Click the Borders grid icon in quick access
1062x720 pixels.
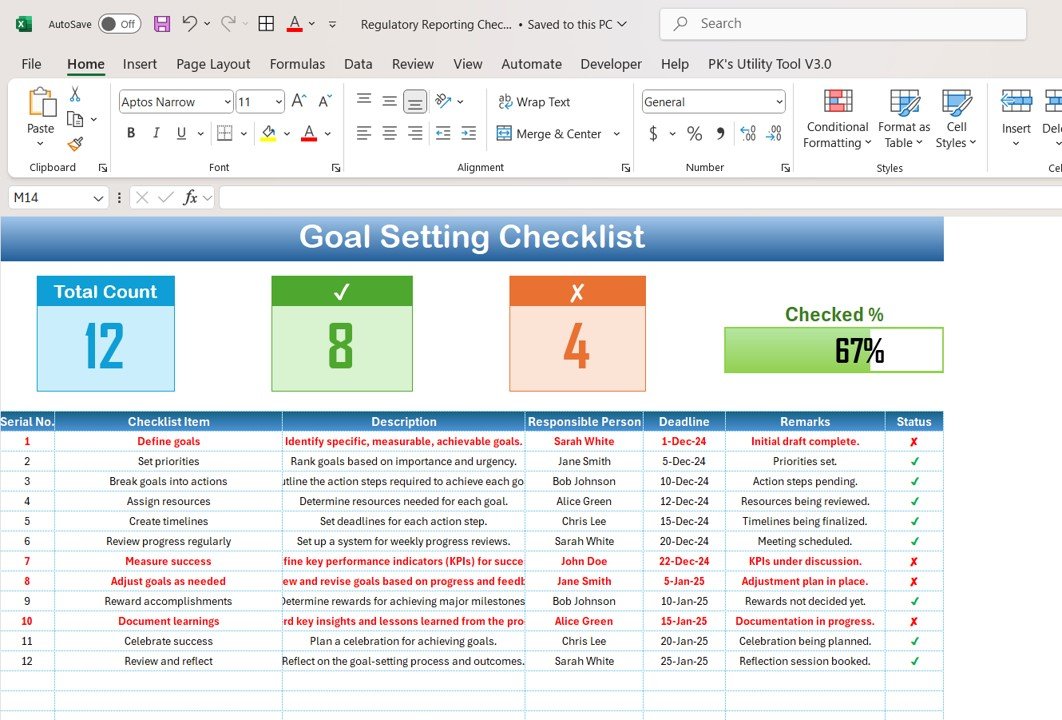click(266, 24)
